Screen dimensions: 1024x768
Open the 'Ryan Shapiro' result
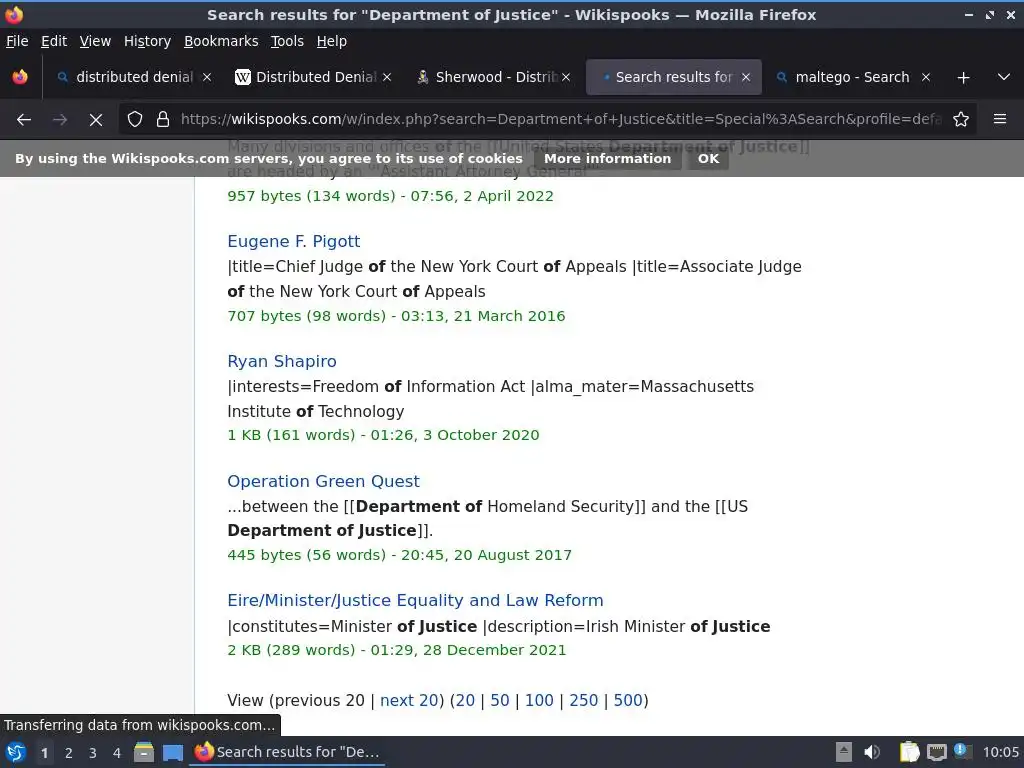click(x=281, y=361)
